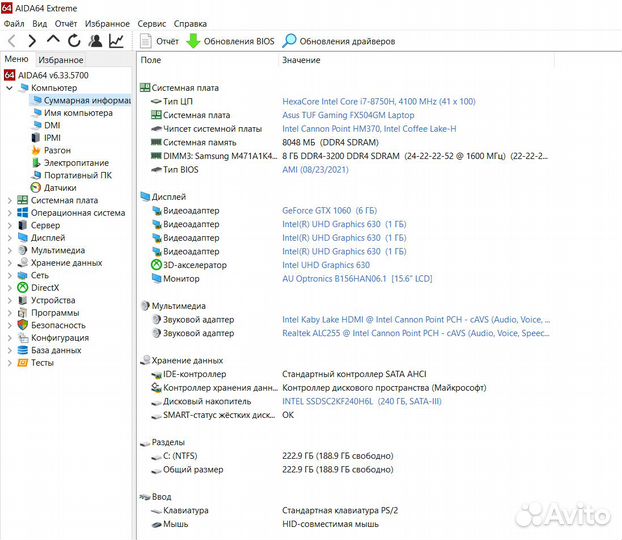
Task: Select Имя компьютера tree item
Action: pos(78,113)
